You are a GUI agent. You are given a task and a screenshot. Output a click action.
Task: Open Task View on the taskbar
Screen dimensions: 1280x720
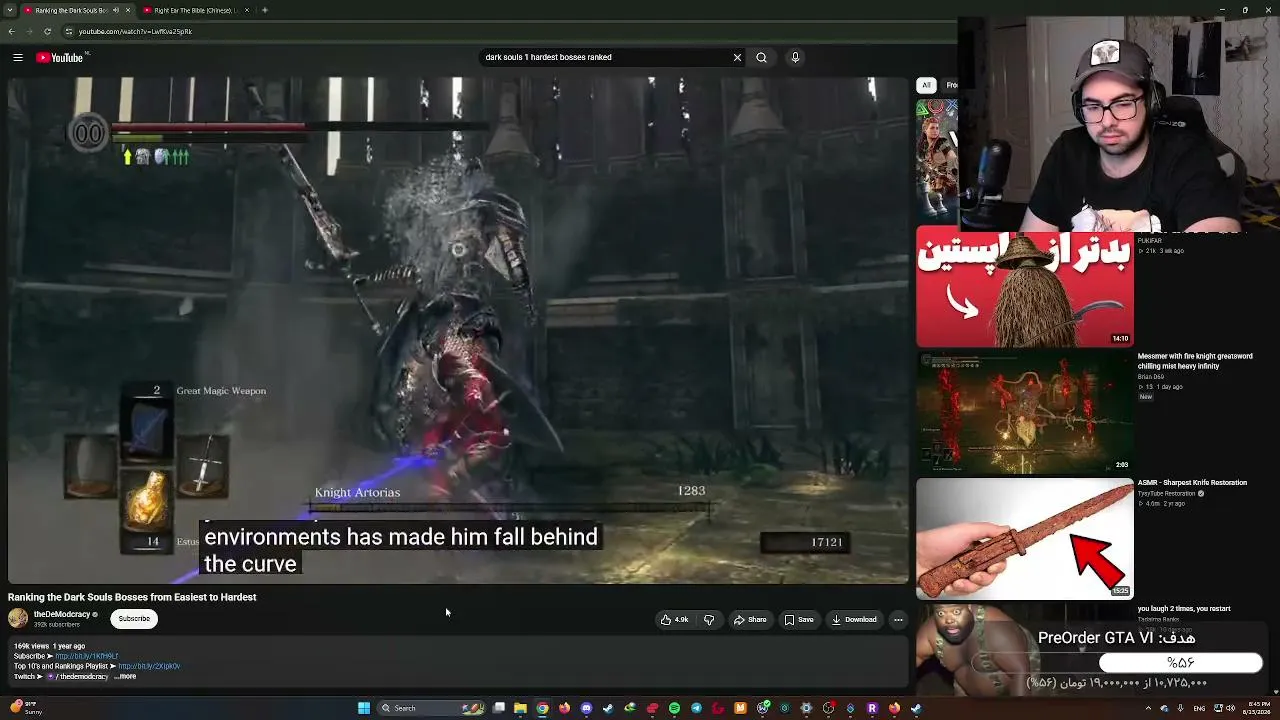498,708
